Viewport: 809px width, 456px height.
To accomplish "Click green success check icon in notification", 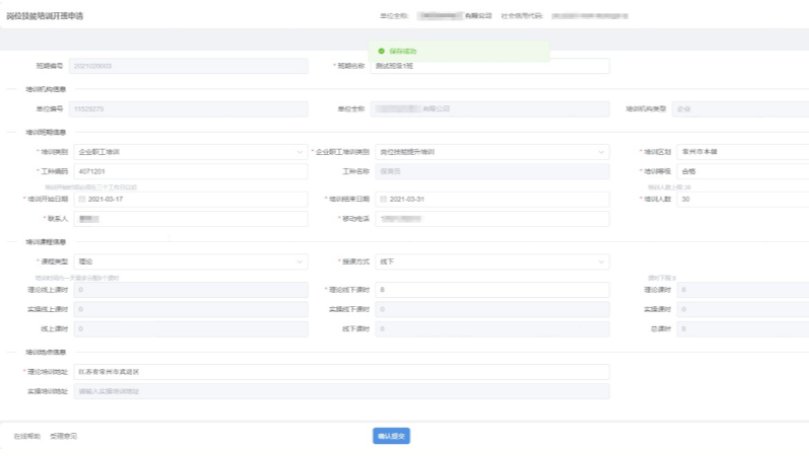I will pyautogui.click(x=382, y=50).
